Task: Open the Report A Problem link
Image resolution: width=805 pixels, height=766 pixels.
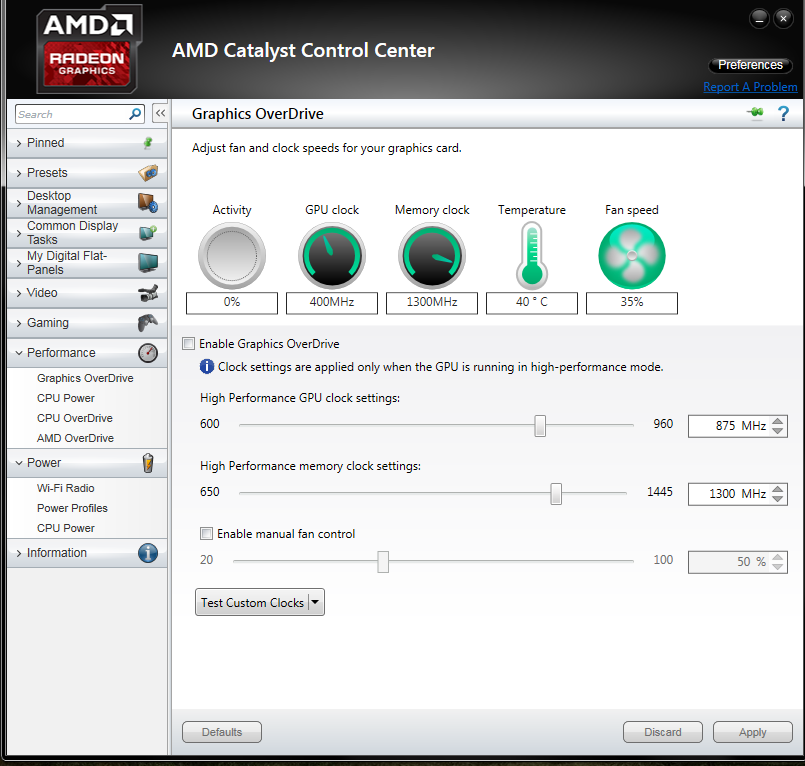Action: pos(750,87)
